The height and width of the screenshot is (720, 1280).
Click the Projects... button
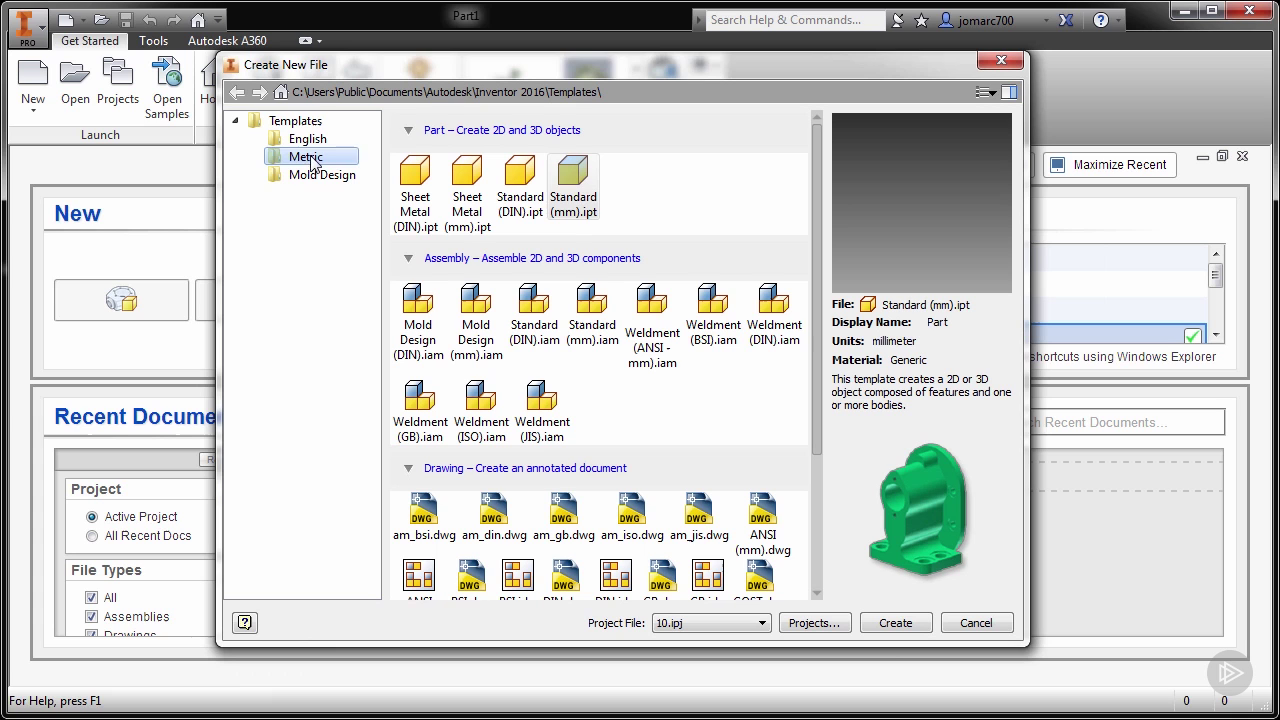[x=814, y=623]
